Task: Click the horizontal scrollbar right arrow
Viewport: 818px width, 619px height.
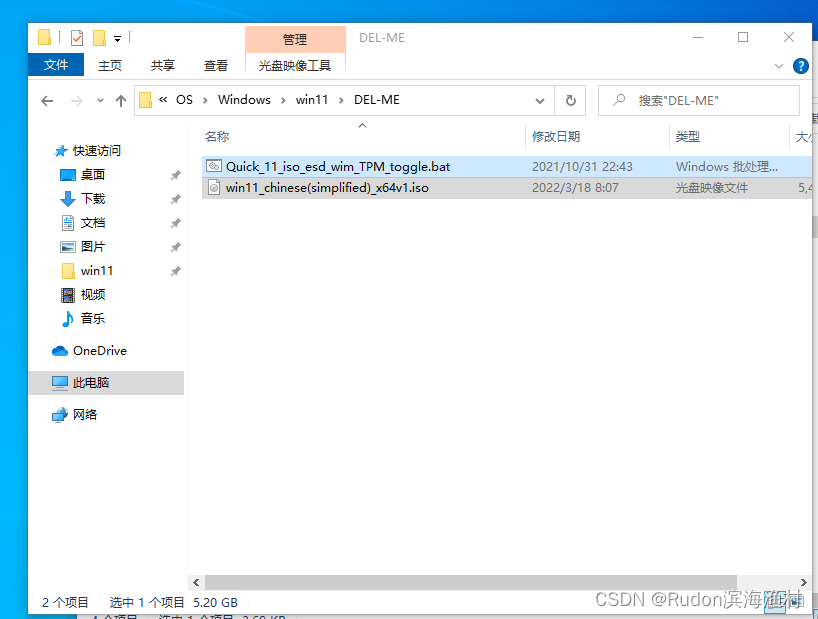Action: pyautogui.click(x=803, y=582)
